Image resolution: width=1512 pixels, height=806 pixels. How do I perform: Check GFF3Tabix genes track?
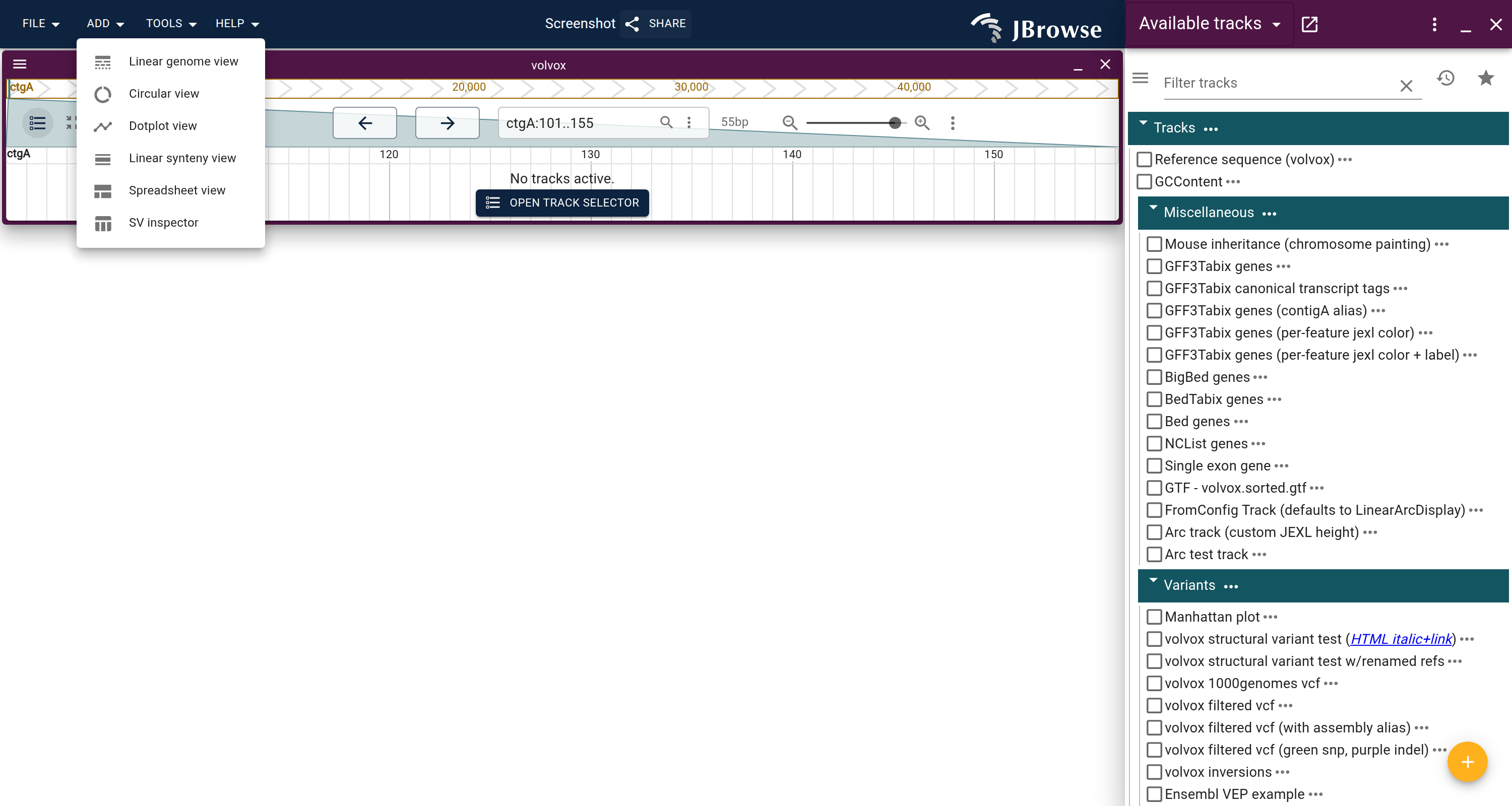click(x=1154, y=266)
